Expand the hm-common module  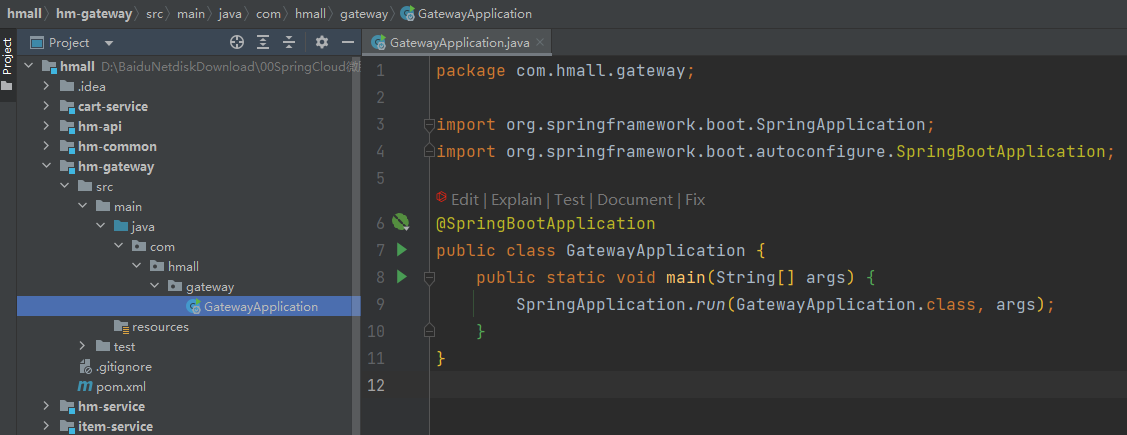tap(46, 147)
